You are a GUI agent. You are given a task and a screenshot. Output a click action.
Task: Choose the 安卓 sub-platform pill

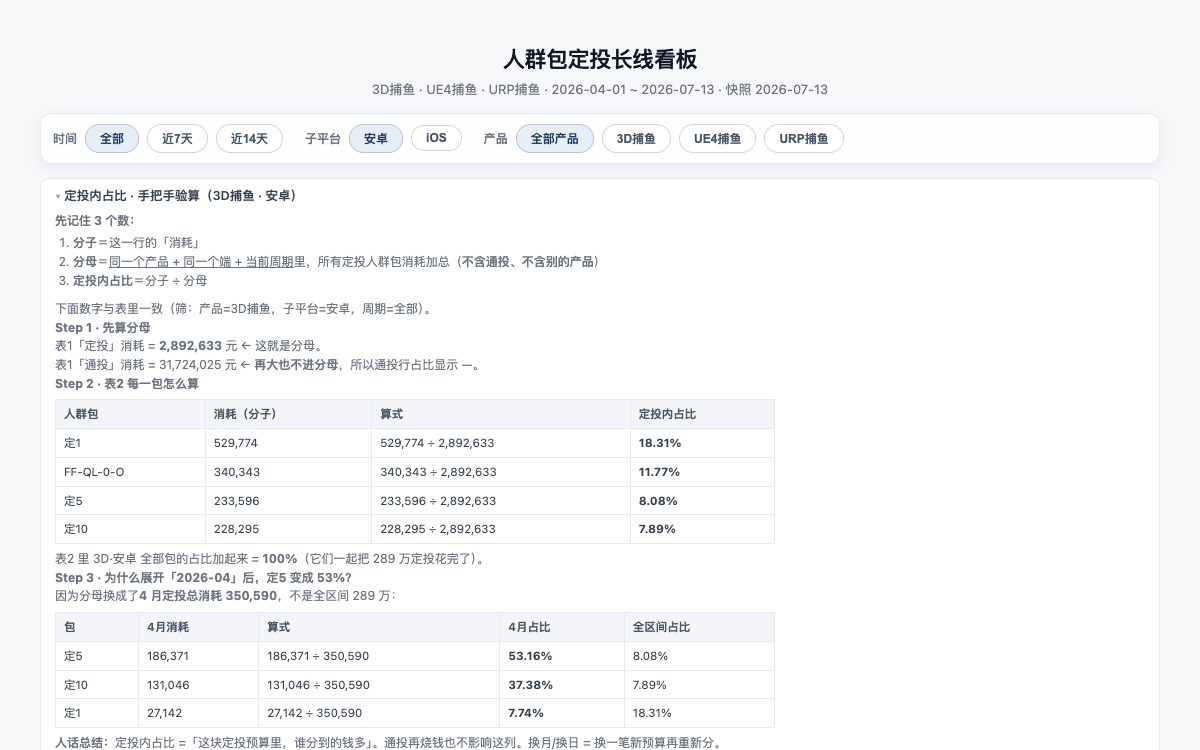[376, 138]
